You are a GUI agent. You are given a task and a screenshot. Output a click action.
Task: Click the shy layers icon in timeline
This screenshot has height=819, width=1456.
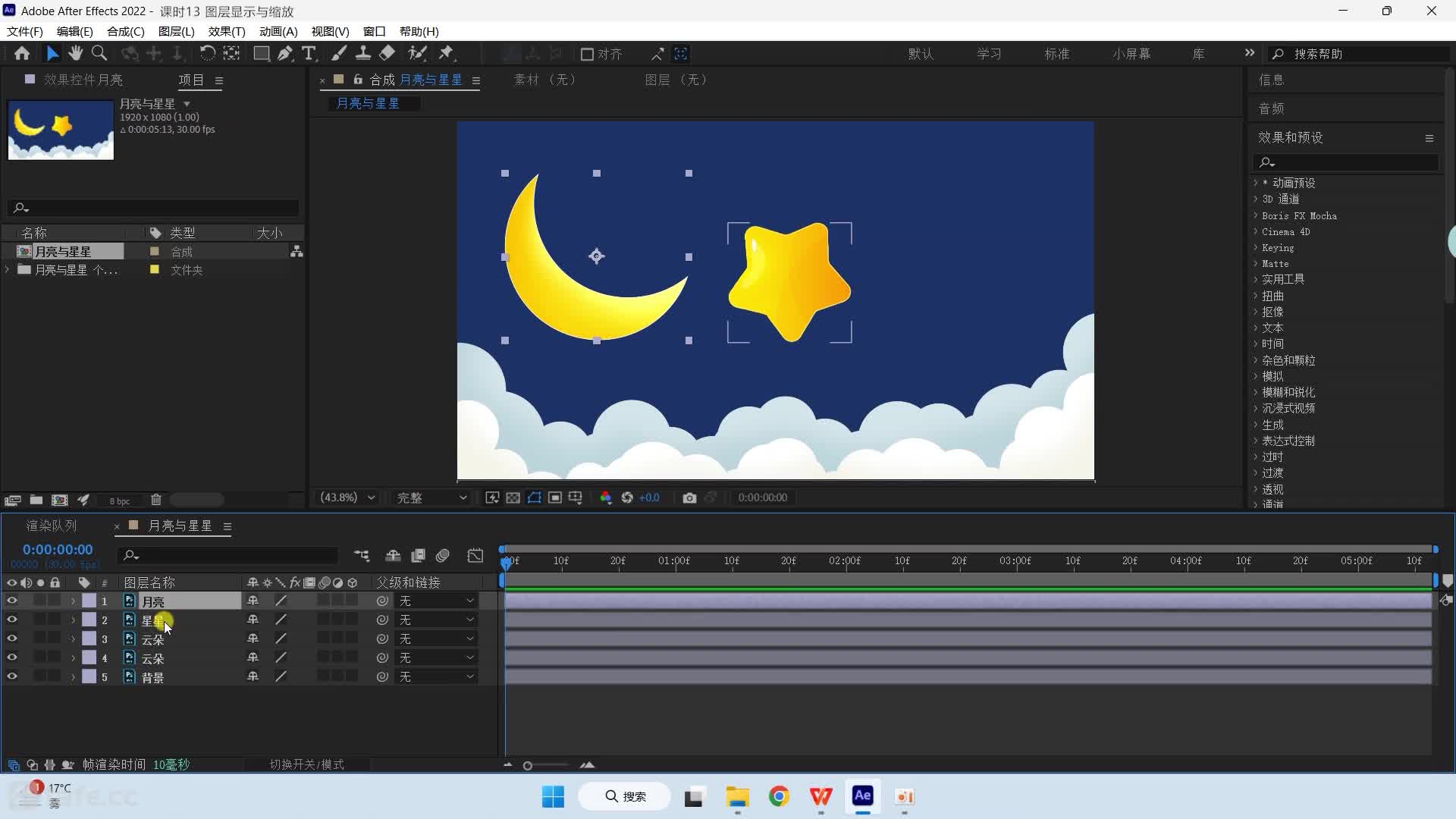[x=393, y=556]
